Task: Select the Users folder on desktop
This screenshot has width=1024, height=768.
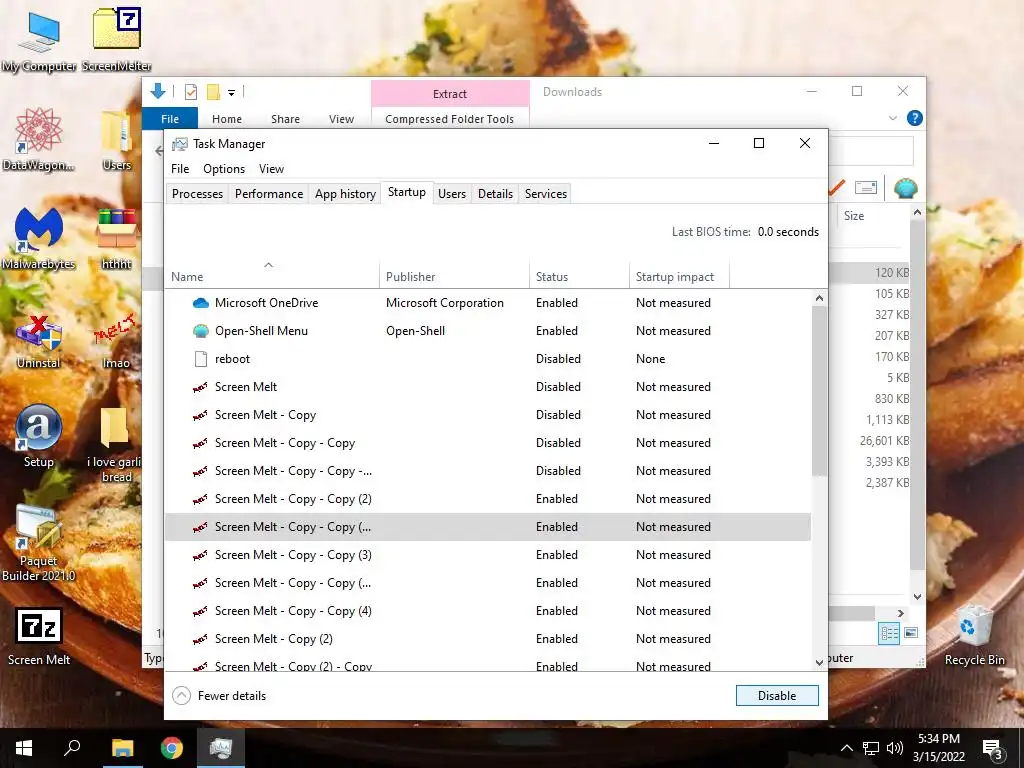Action: pos(117,139)
